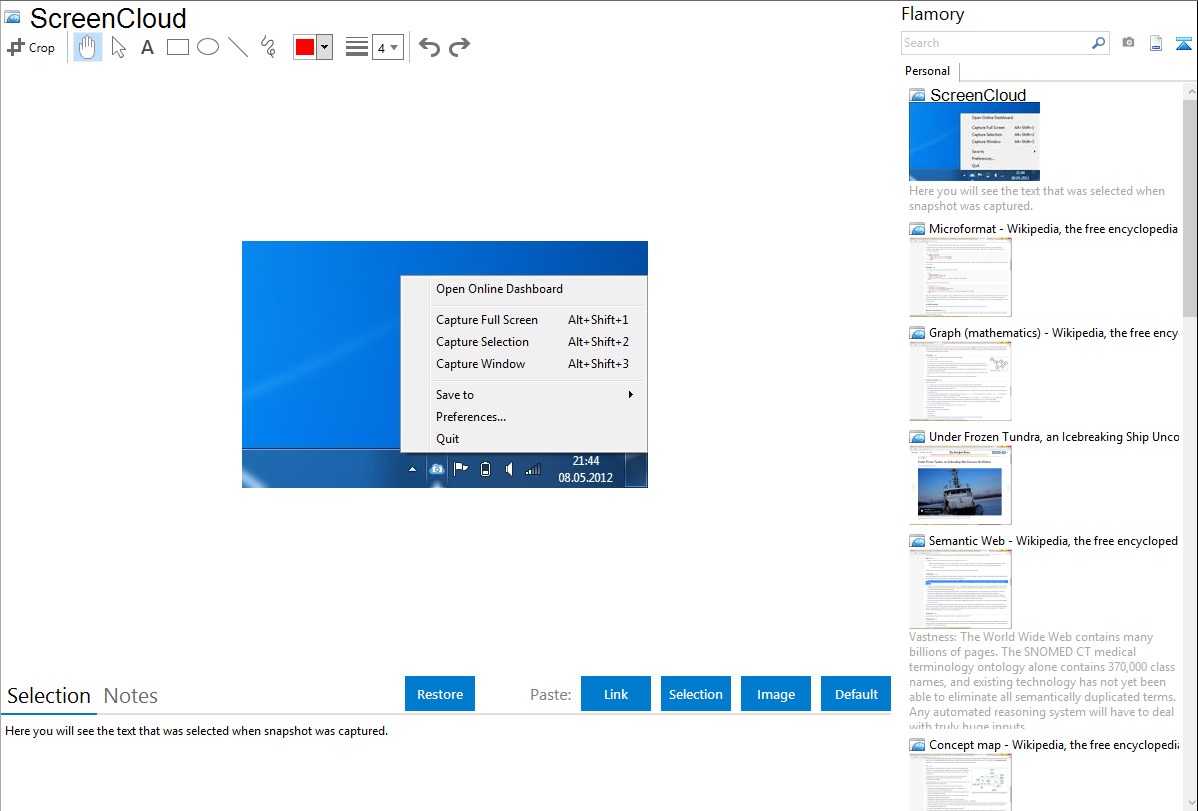Click the 'ScreenCloud' title in the snapshot list
Viewport: 1198px width, 811px height.
978,96
